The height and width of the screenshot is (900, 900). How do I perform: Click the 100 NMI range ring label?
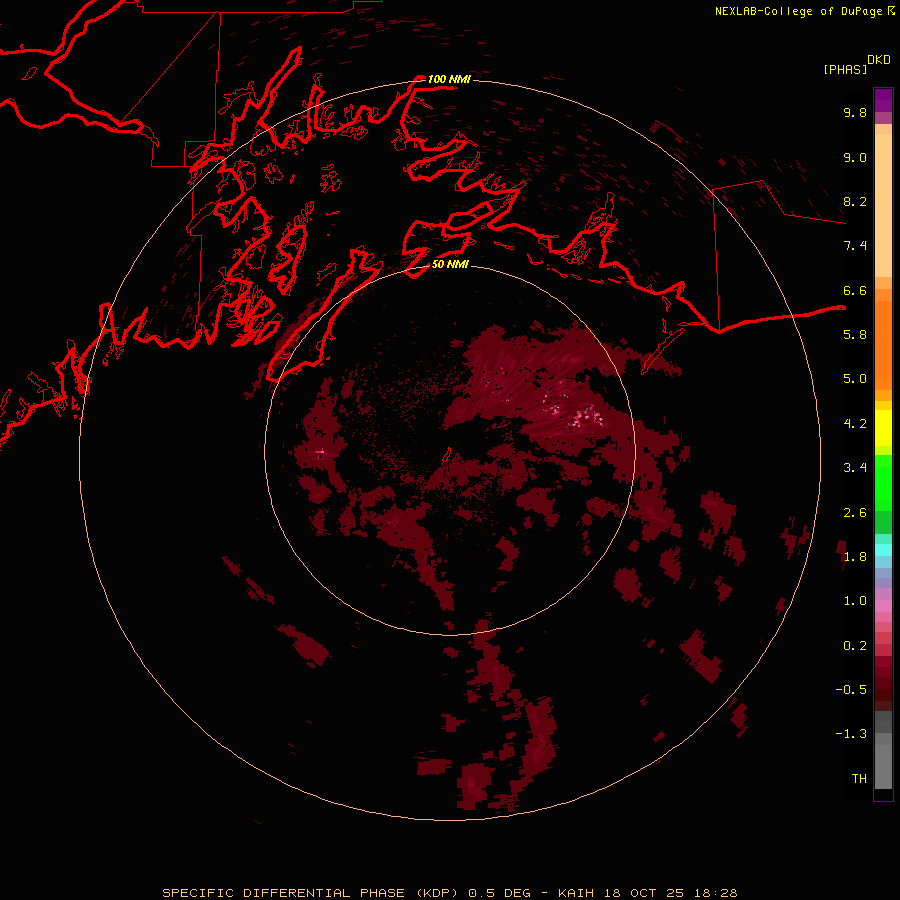[449, 79]
